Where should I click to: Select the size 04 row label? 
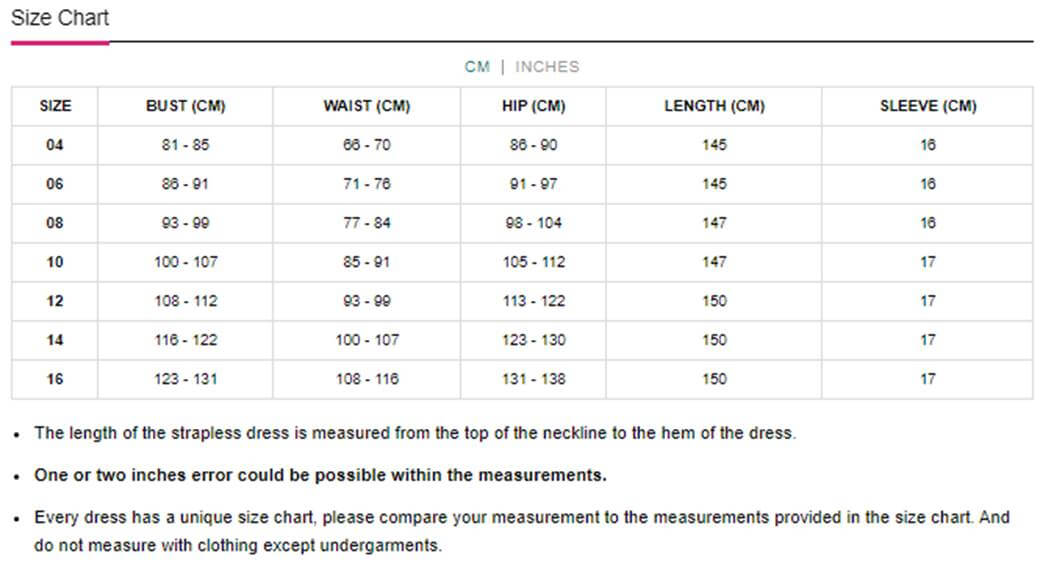55,145
